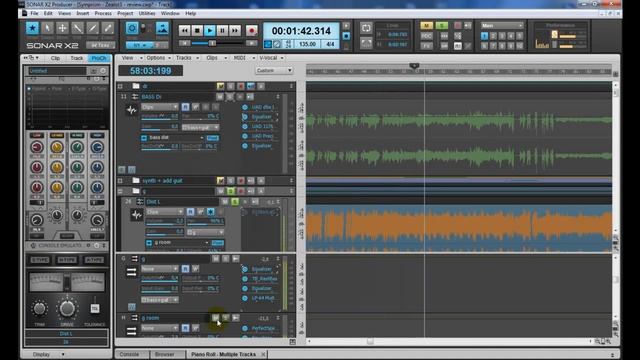Open the Custom track control dropdown
The height and width of the screenshot is (360, 640).
coord(274,71)
